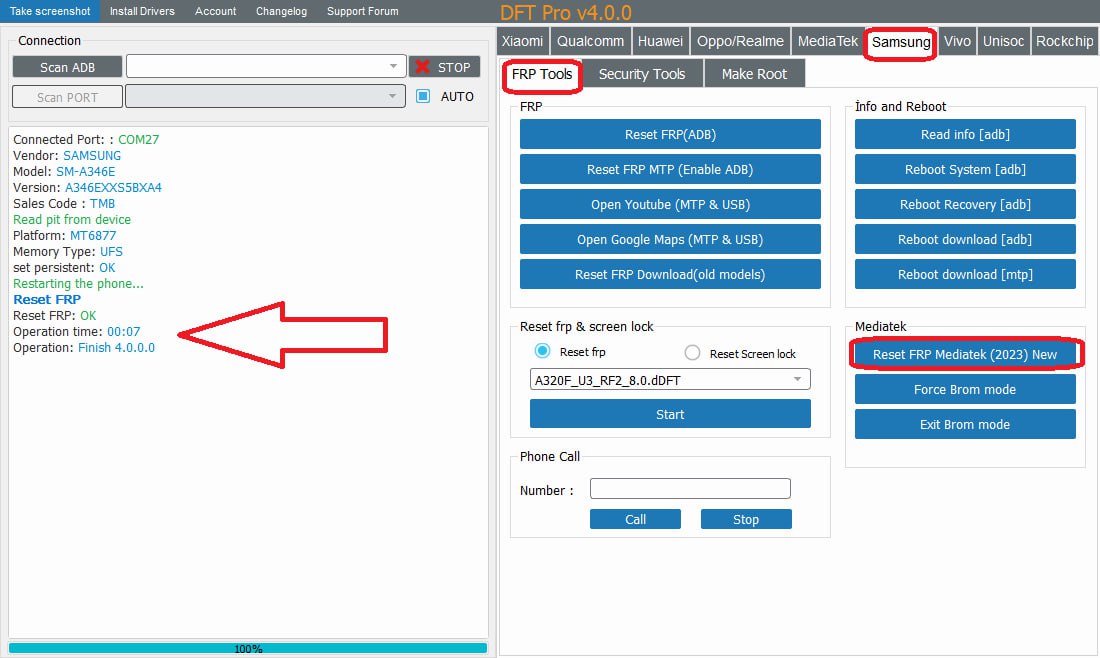Open the port selection dropdown
The height and width of the screenshot is (658, 1100).
pos(393,97)
